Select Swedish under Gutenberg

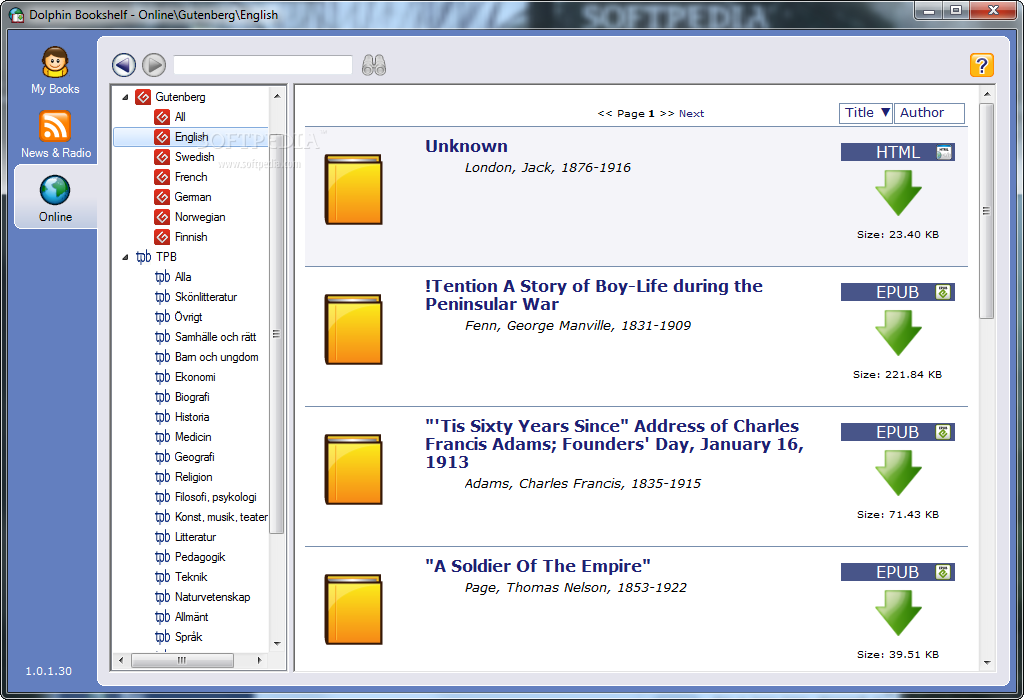[x=194, y=157]
